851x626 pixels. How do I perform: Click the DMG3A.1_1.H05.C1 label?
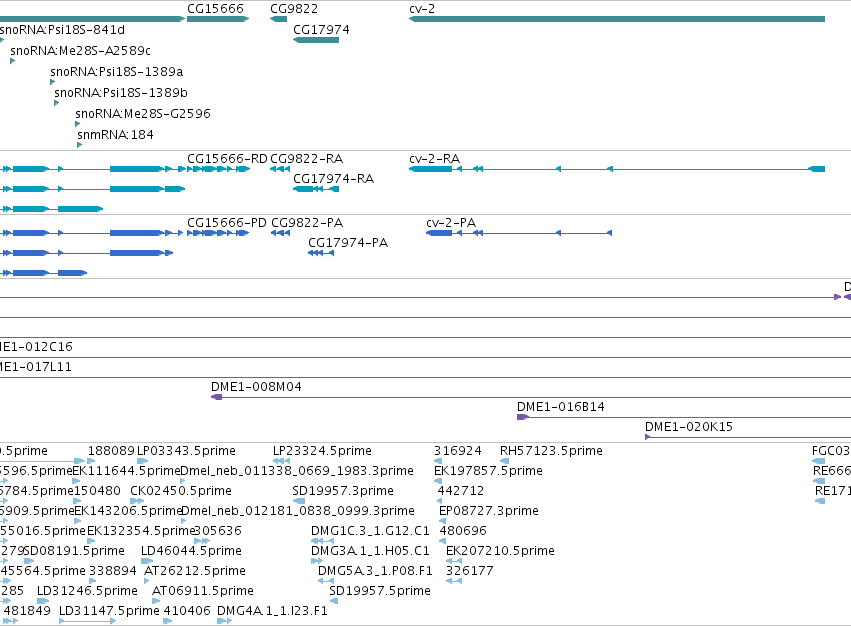point(370,551)
